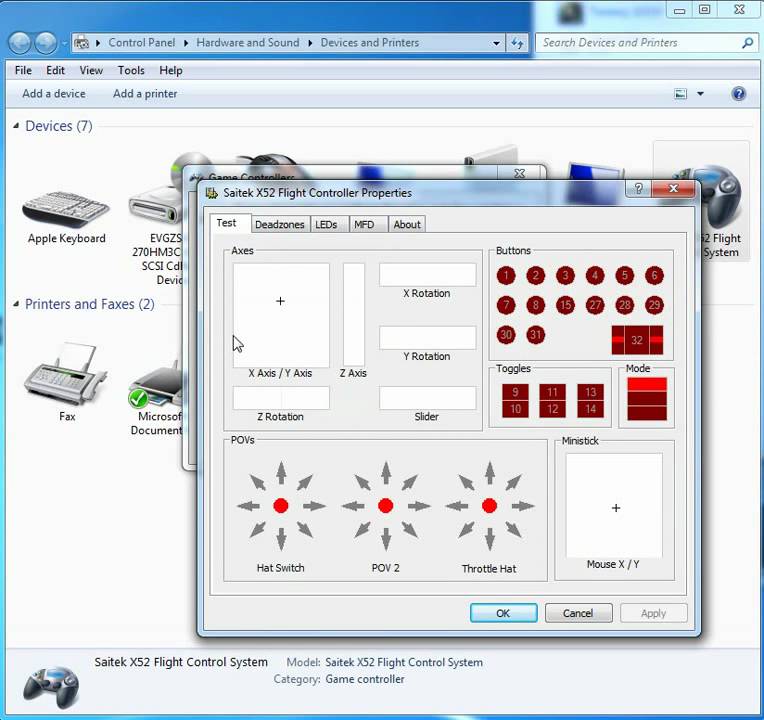Click toggle indicator 14

coord(591,409)
